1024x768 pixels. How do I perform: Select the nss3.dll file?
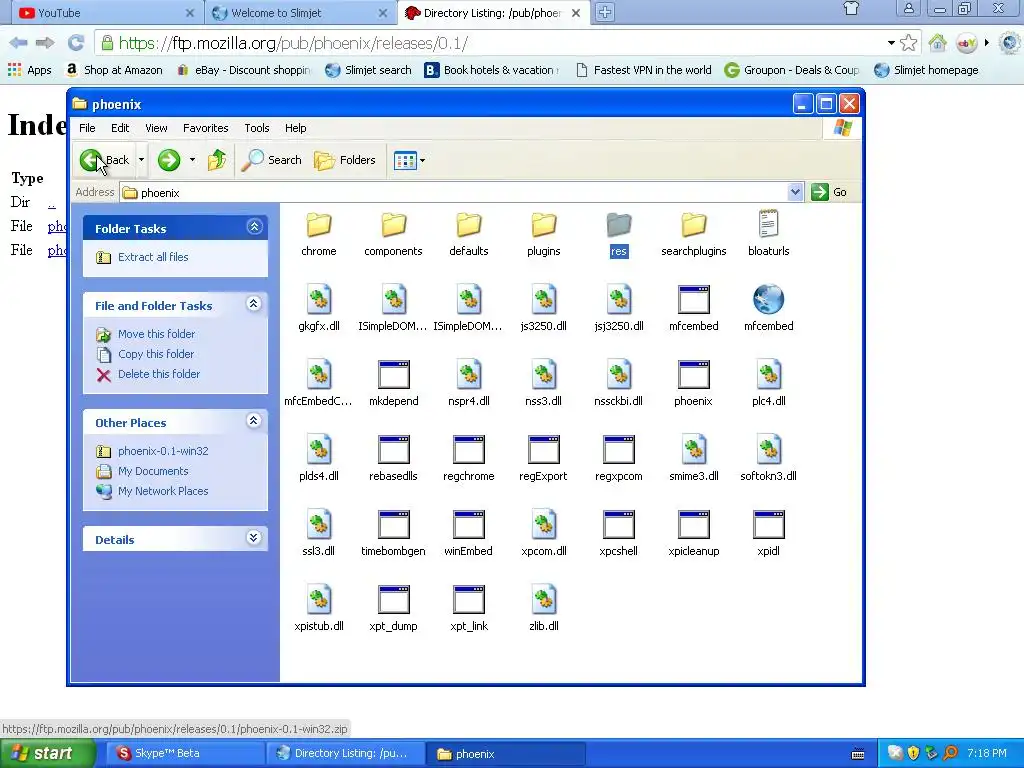(543, 384)
